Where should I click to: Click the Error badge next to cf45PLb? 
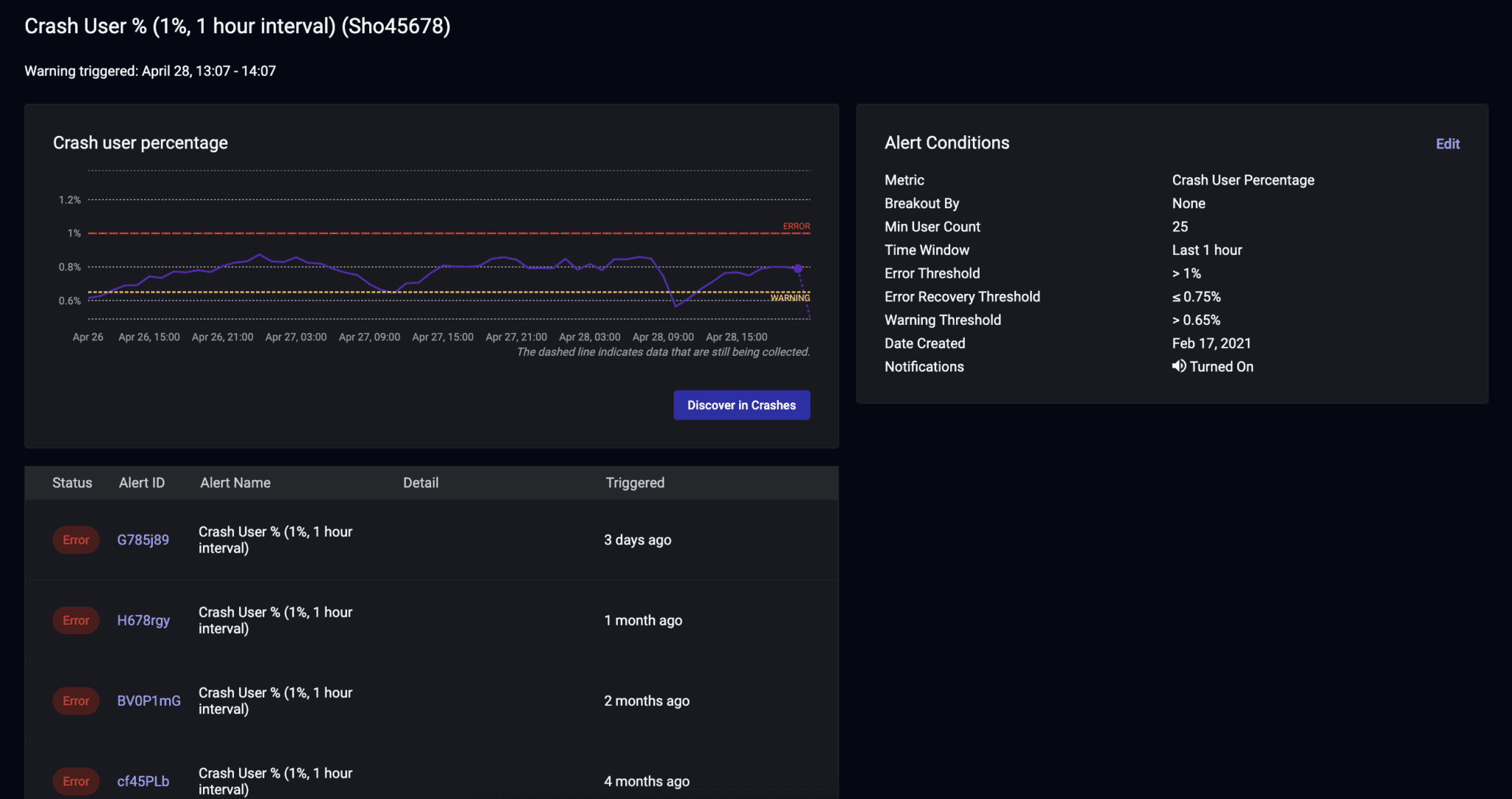[x=75, y=781]
